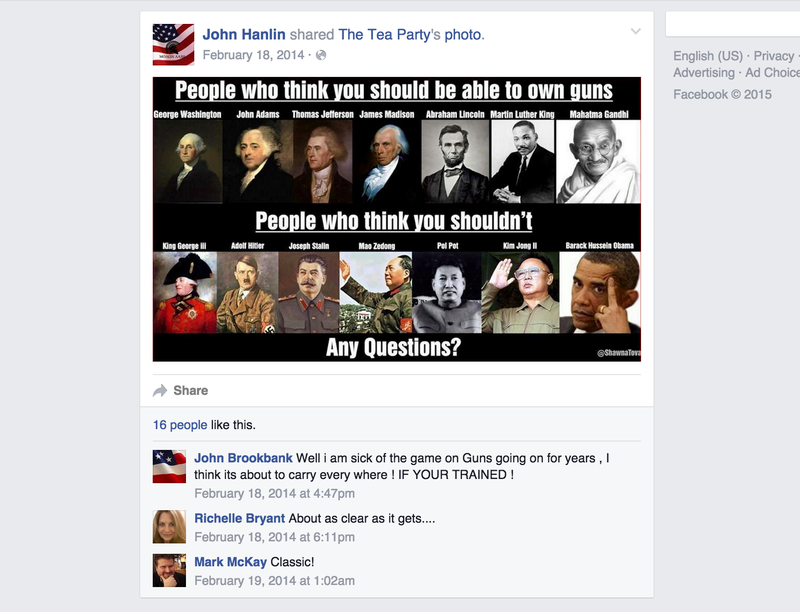The image size is (800, 612).
Task: Open the gun ownership meme image
Action: click(x=397, y=219)
